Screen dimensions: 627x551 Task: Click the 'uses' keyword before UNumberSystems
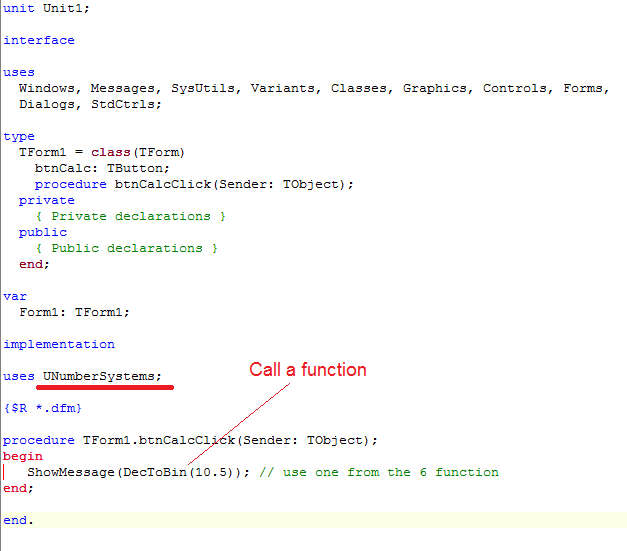(19, 377)
